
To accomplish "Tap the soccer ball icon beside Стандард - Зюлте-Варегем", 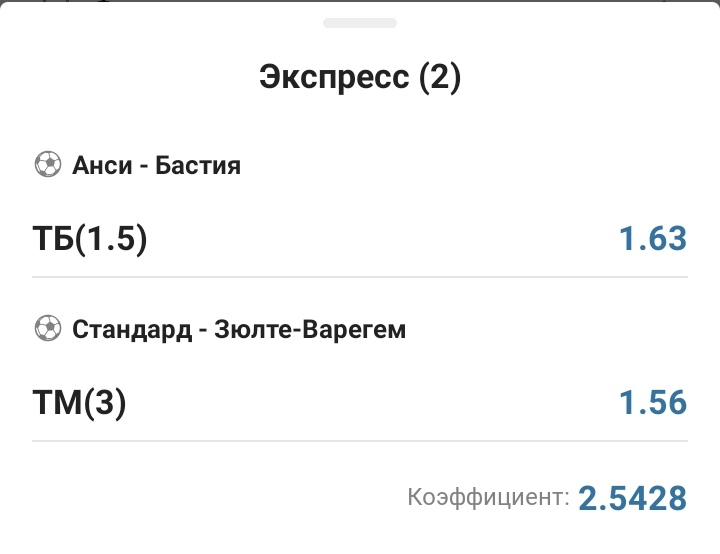I will point(47,329).
